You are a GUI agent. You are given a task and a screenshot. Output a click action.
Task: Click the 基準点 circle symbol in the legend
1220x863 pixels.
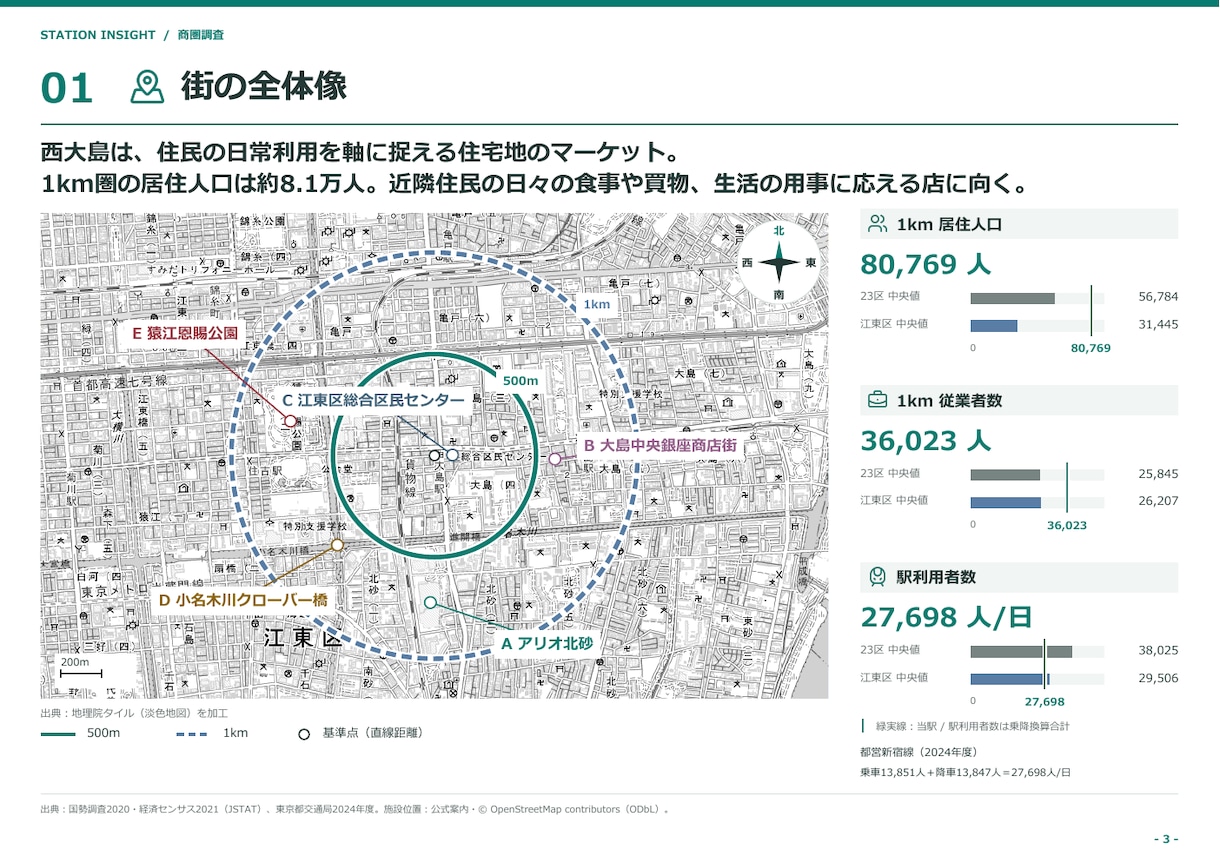[x=304, y=734]
